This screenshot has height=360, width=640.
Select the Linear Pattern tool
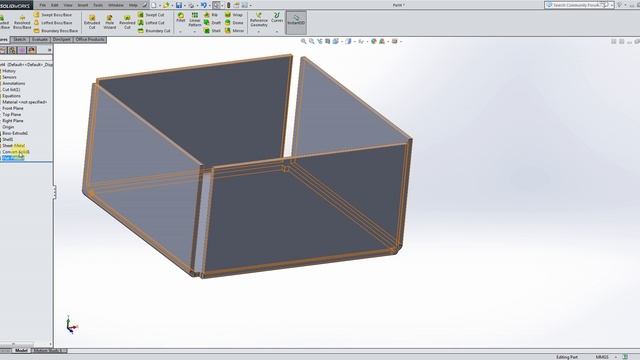(195, 19)
